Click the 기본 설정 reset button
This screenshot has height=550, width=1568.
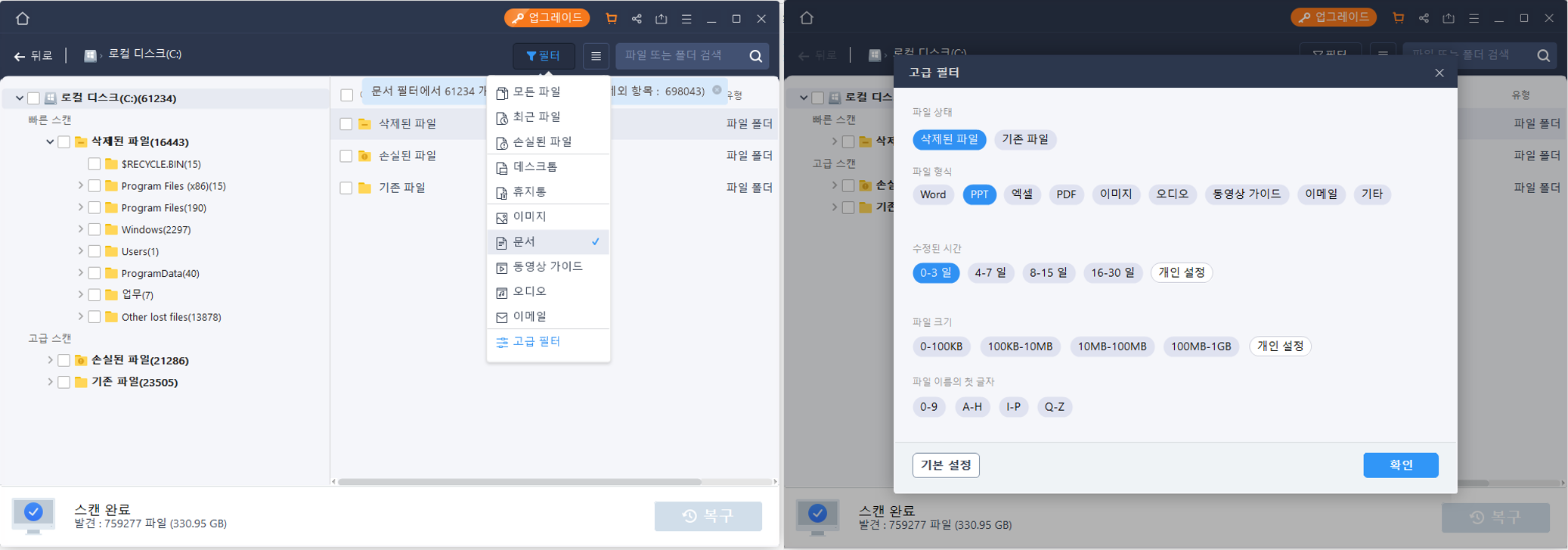click(x=945, y=465)
